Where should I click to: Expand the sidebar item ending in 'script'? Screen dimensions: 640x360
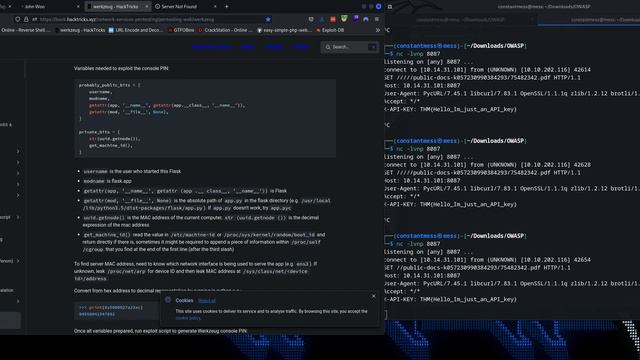(x=18, y=218)
